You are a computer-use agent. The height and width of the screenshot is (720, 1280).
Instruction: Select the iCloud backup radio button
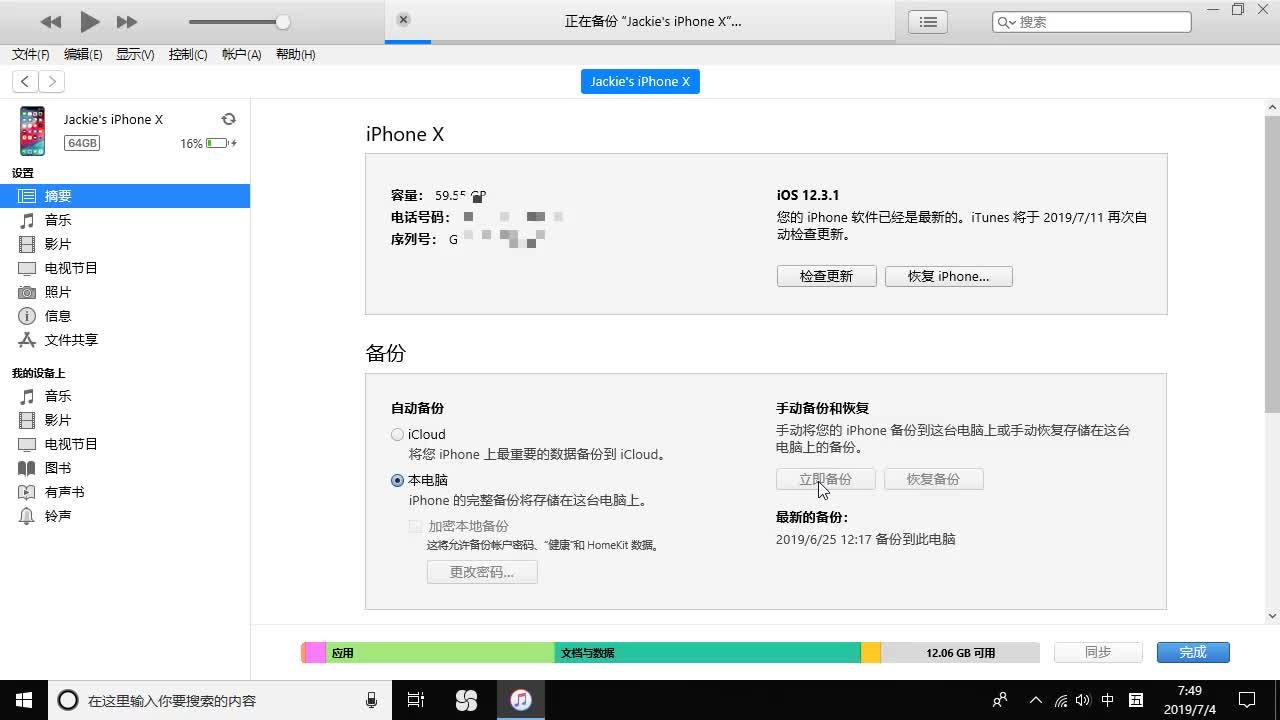tap(397, 434)
